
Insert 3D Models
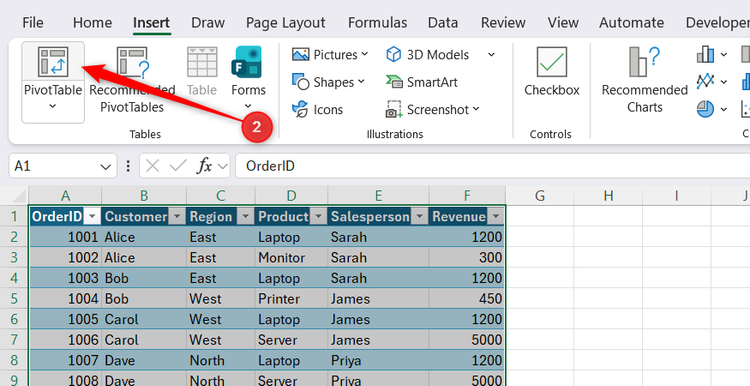click(x=428, y=55)
